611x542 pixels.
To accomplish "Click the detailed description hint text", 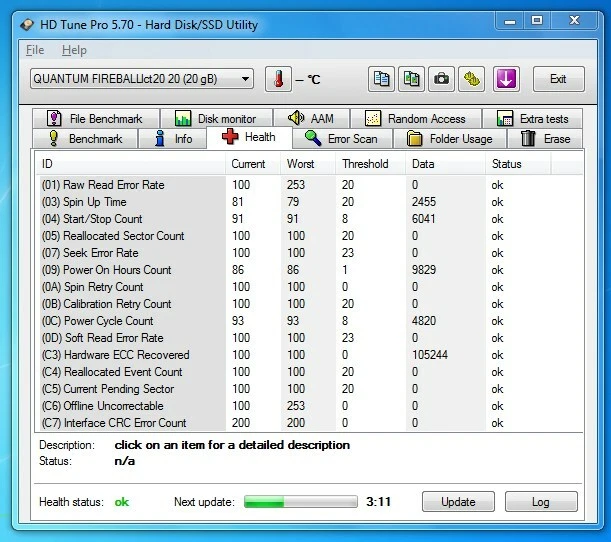I will pyautogui.click(x=232, y=445).
